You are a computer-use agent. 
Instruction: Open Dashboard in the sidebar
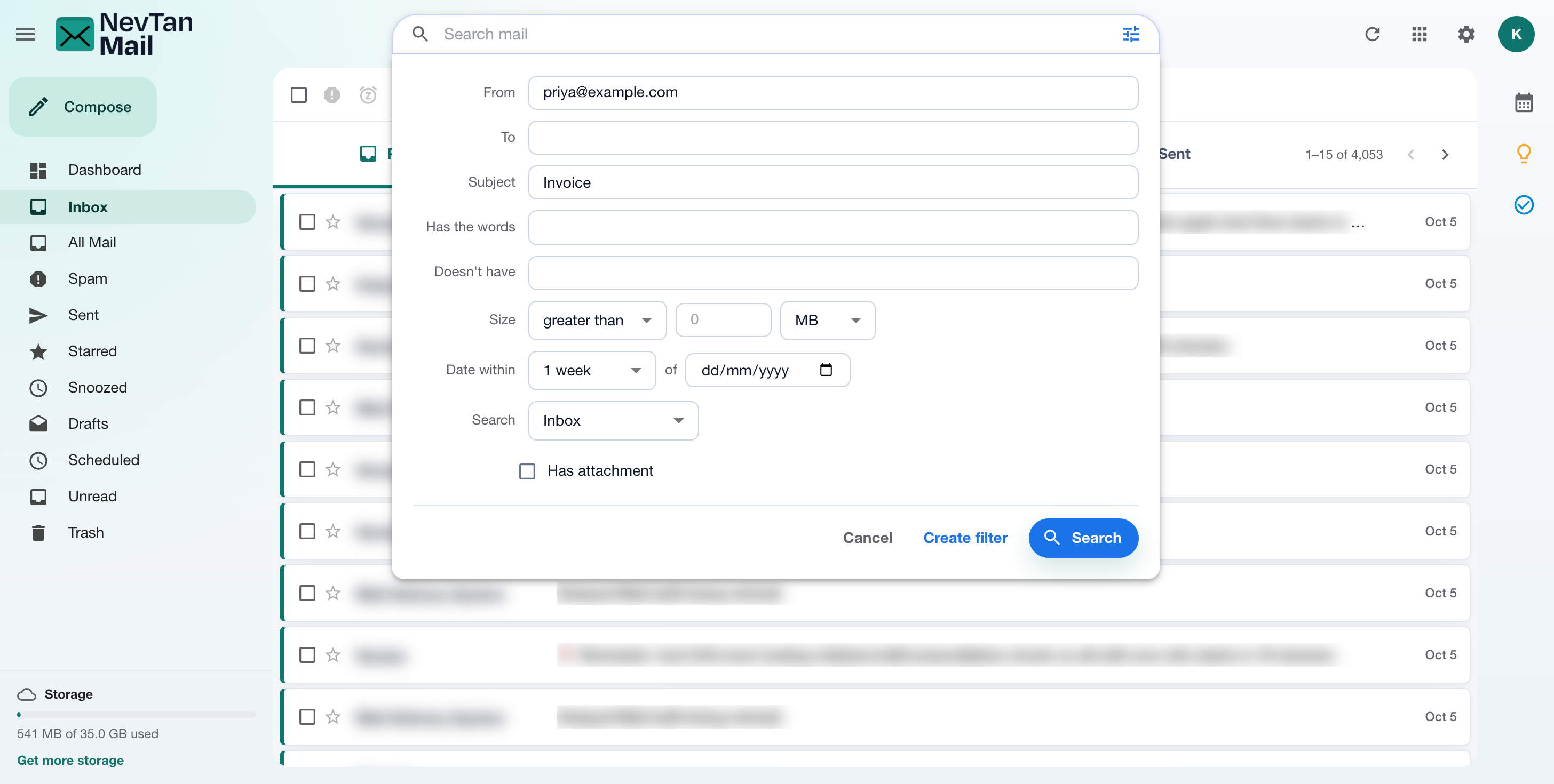pos(128,170)
